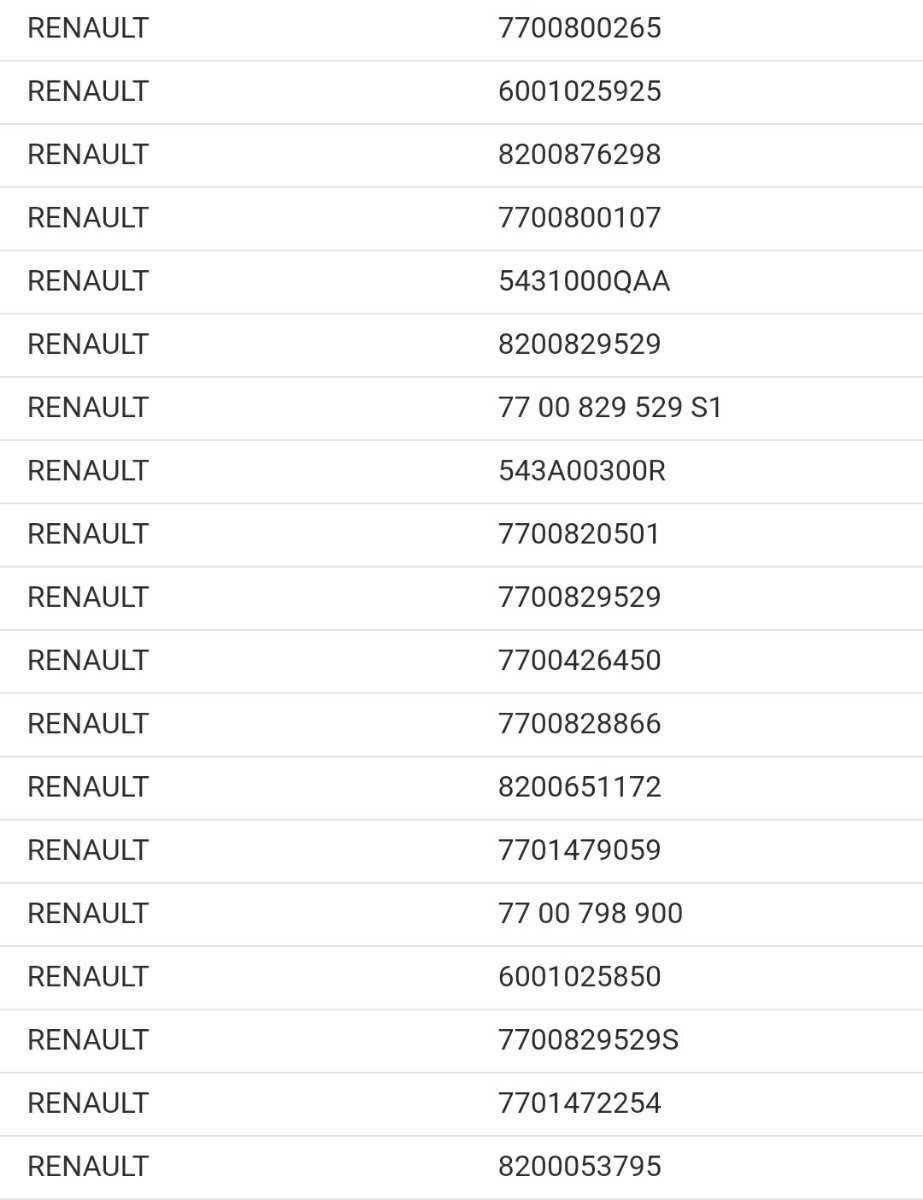The height and width of the screenshot is (1200, 923).
Task: Click RENAULT label beside 7700829529S
Action: tap(88, 1040)
